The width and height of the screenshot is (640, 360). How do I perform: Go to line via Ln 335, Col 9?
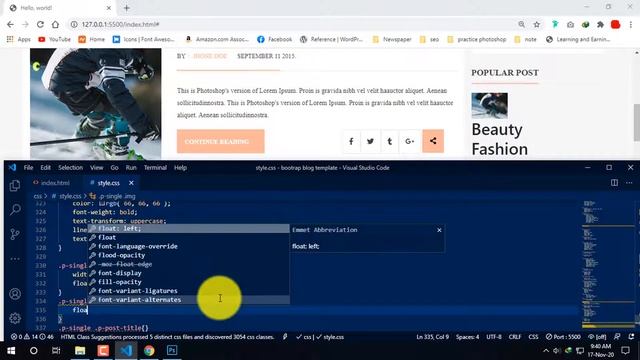433,337
